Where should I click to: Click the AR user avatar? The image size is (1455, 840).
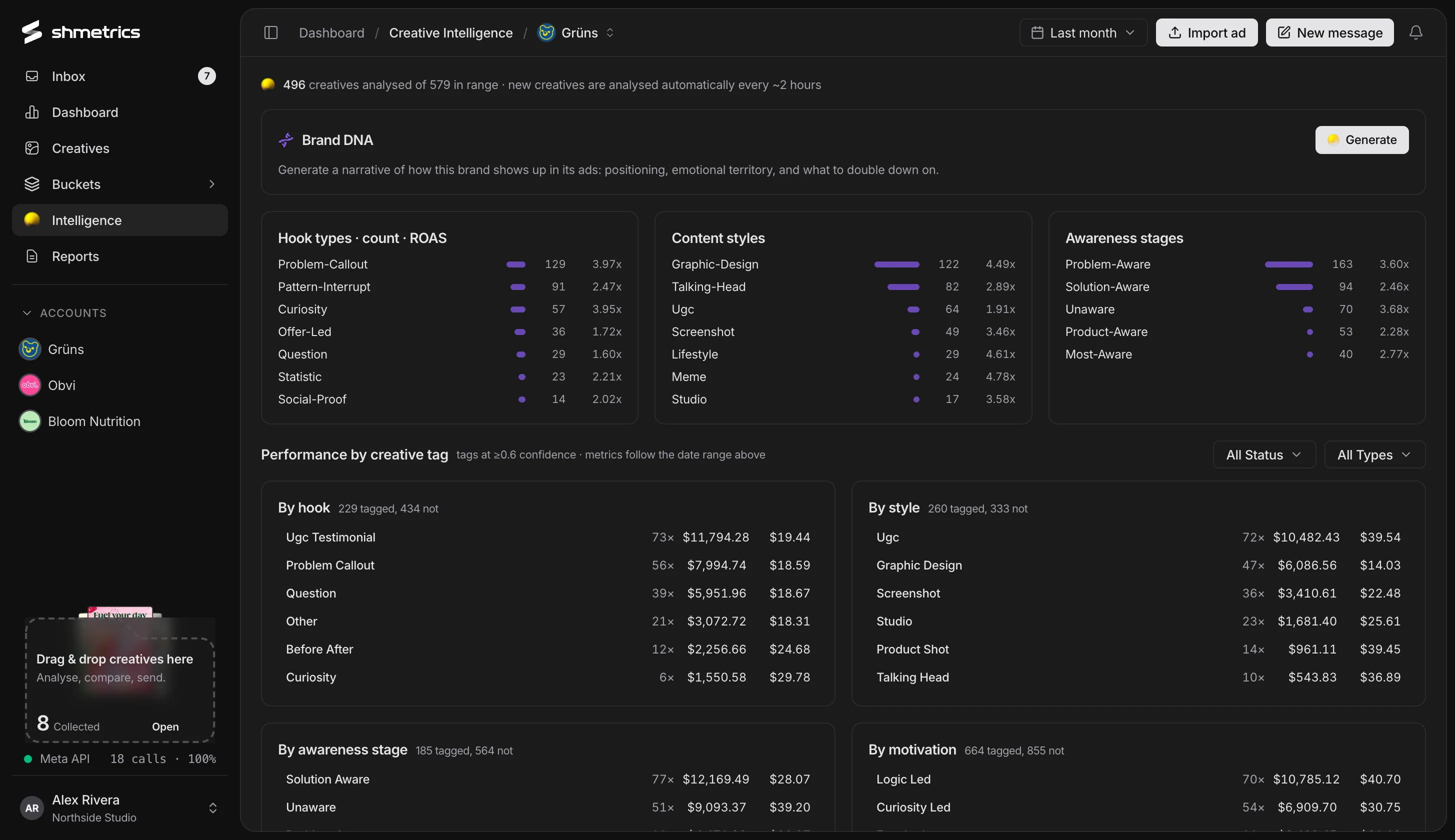(32, 807)
